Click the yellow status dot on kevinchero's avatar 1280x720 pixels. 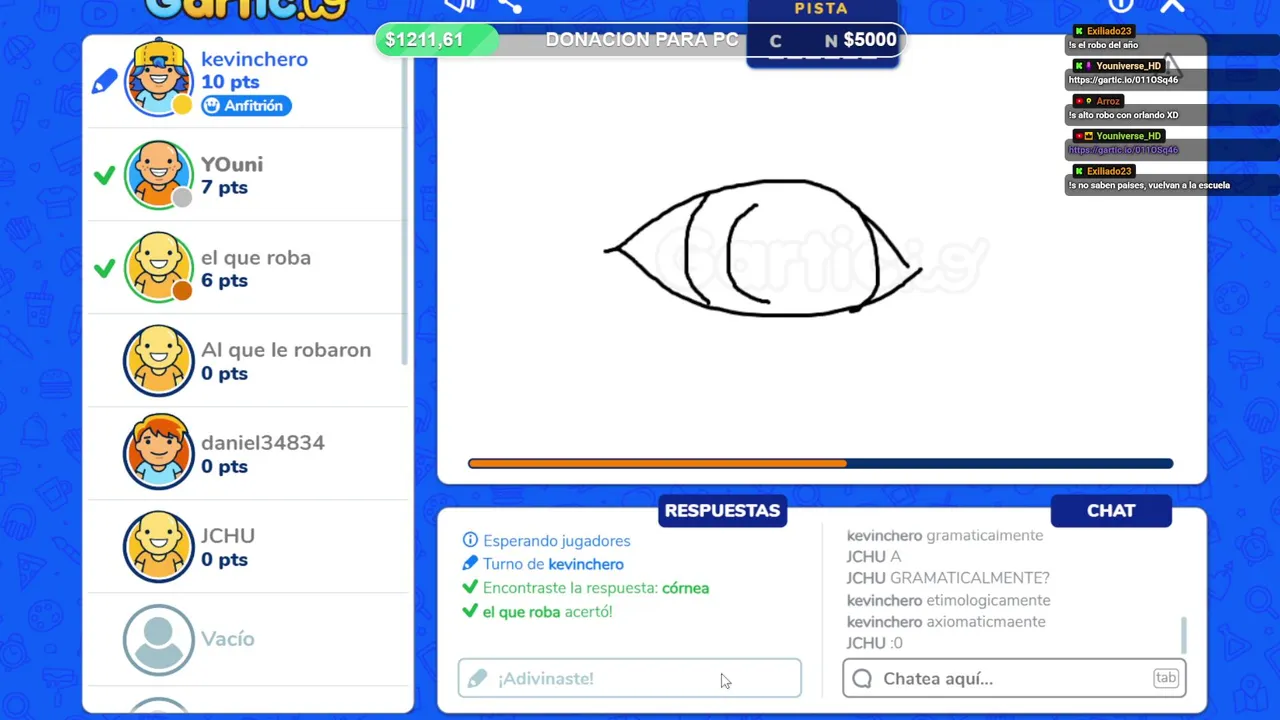(182, 105)
